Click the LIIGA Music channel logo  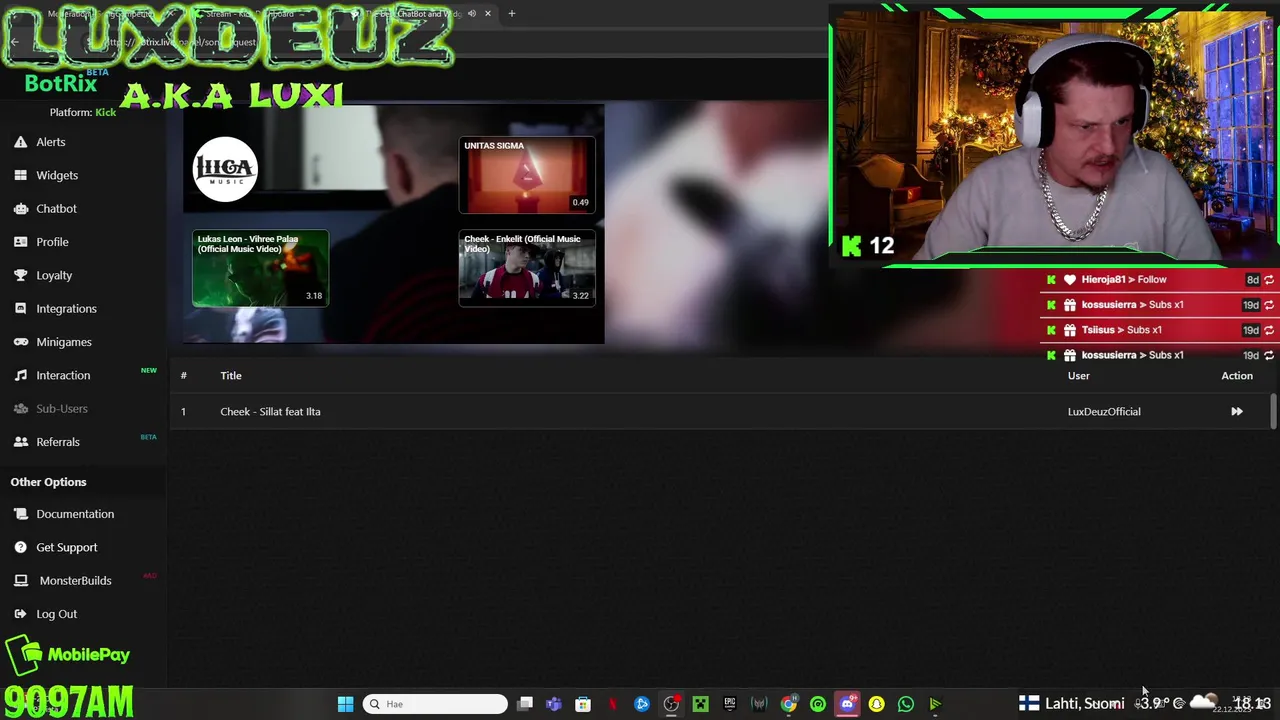point(225,170)
